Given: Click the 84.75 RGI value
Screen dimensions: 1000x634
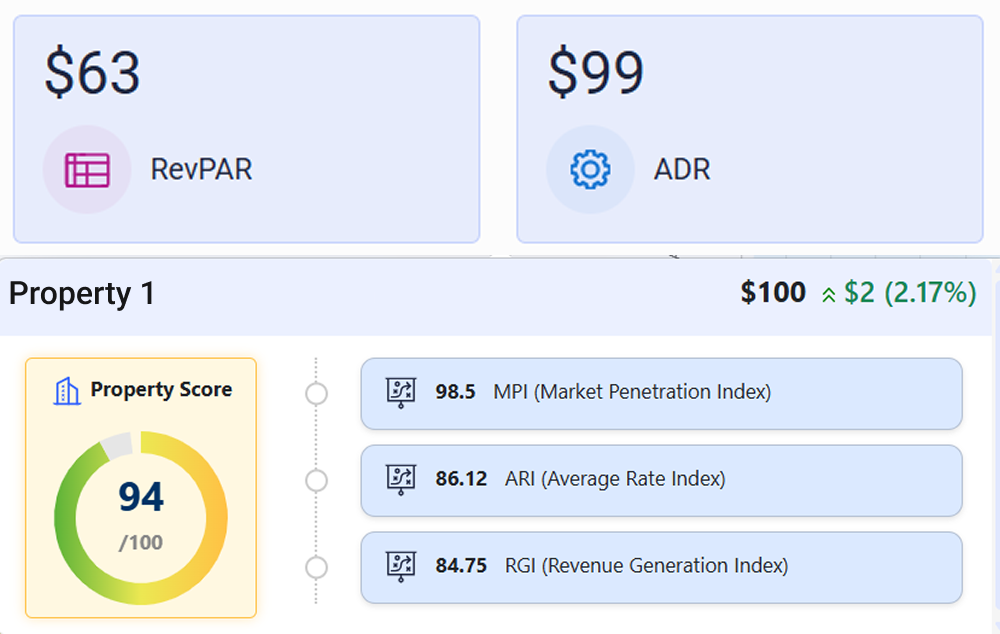Looking at the screenshot, I should [x=461, y=566].
